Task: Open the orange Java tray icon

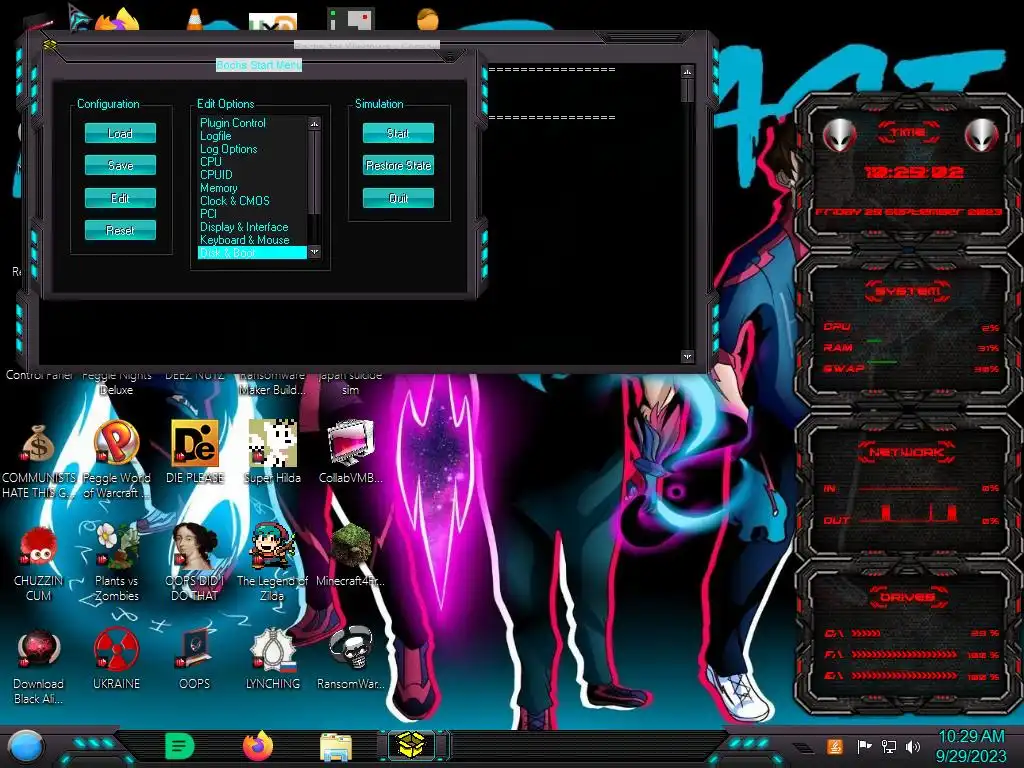Action: click(834, 746)
